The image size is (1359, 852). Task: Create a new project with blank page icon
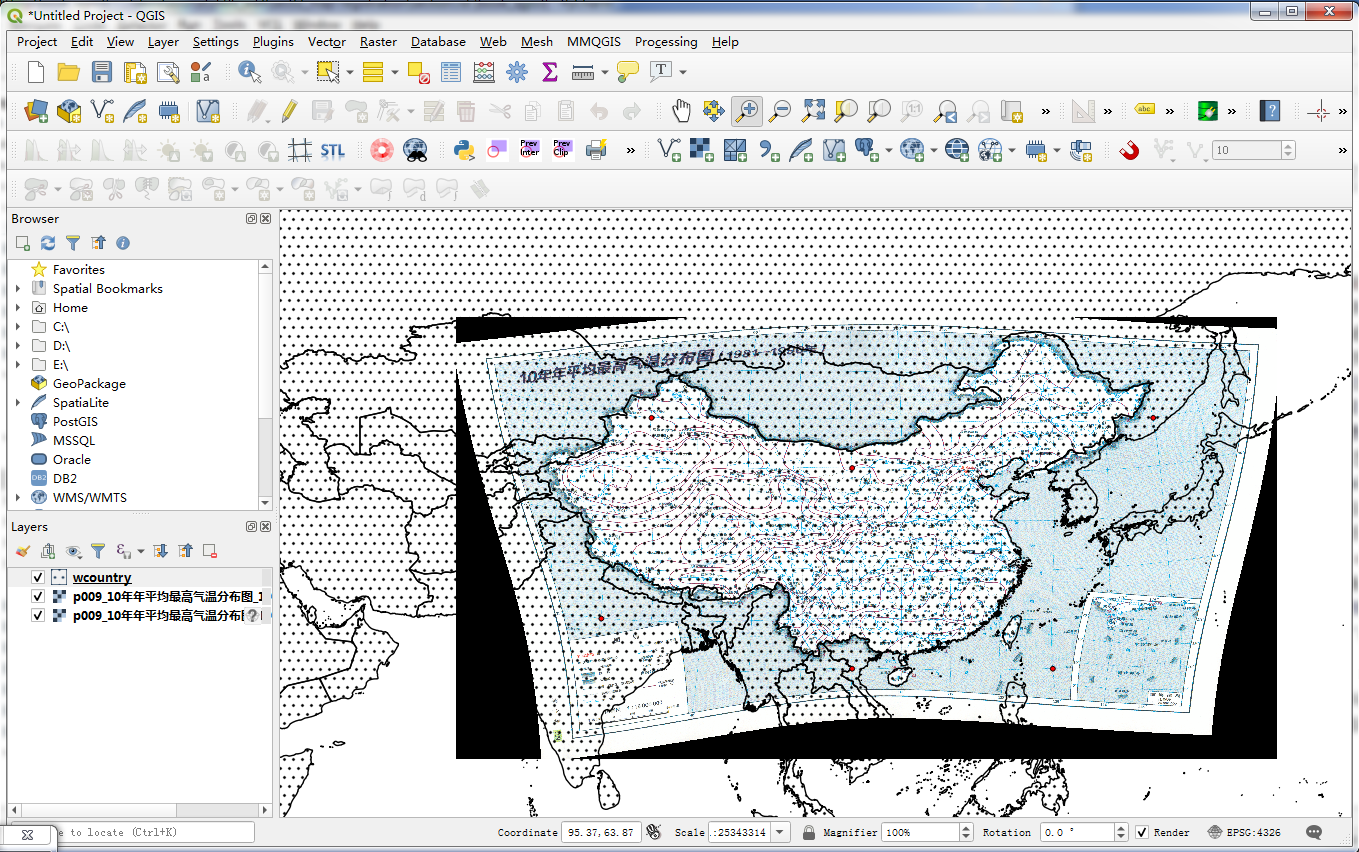click(36, 72)
